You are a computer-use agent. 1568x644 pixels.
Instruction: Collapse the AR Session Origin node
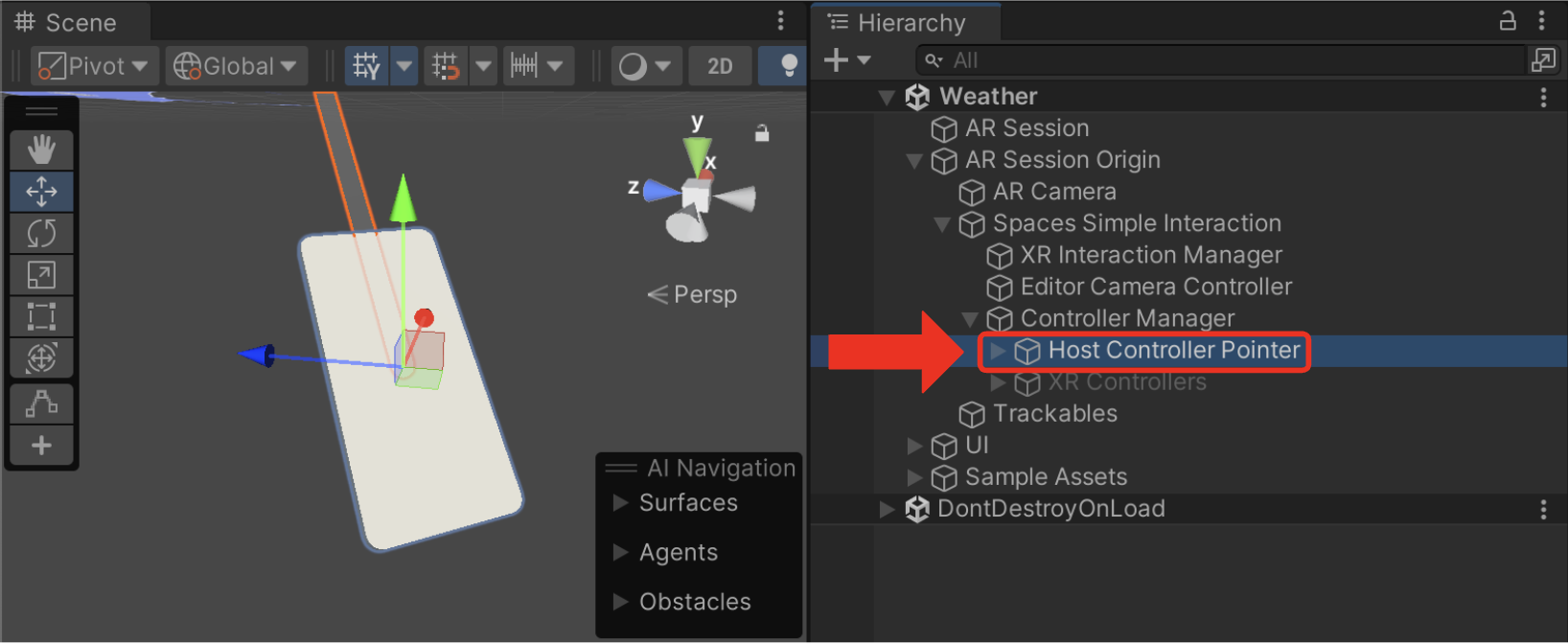[x=915, y=161]
